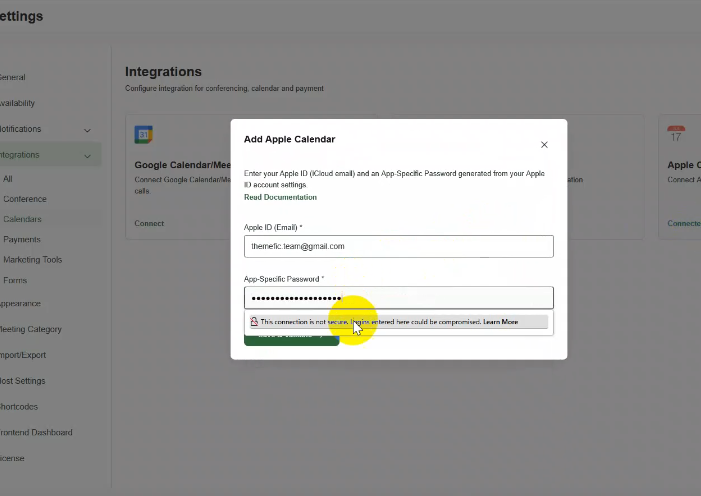Viewport: 701px width, 496px height.
Task: Connect the Google Calendar/Meet integration
Action: click(x=149, y=223)
